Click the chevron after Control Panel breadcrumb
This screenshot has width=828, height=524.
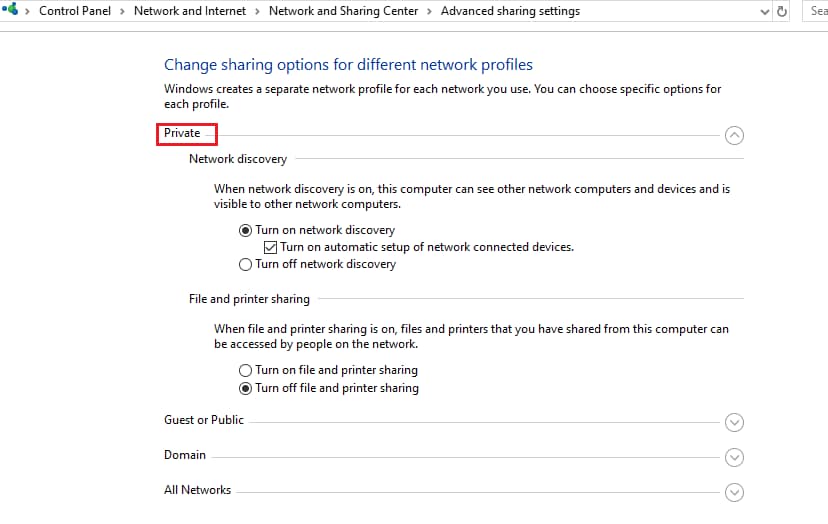tap(125, 11)
